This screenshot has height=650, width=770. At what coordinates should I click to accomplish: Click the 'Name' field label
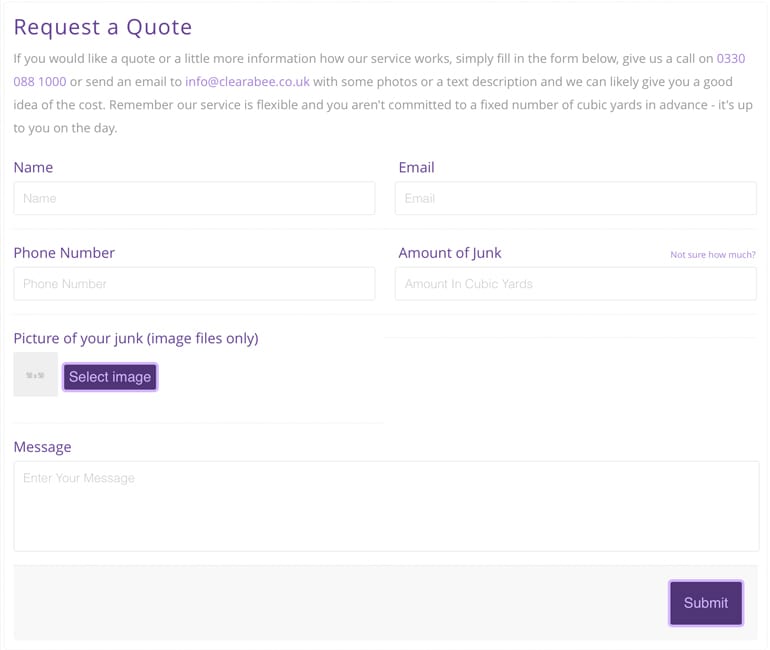coord(33,167)
